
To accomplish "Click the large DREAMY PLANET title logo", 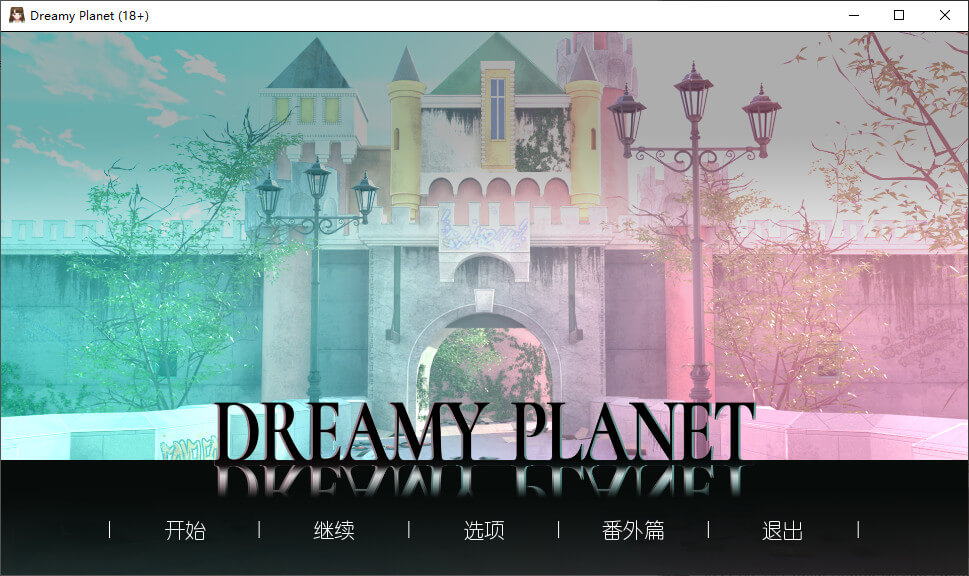I will click(x=484, y=432).
